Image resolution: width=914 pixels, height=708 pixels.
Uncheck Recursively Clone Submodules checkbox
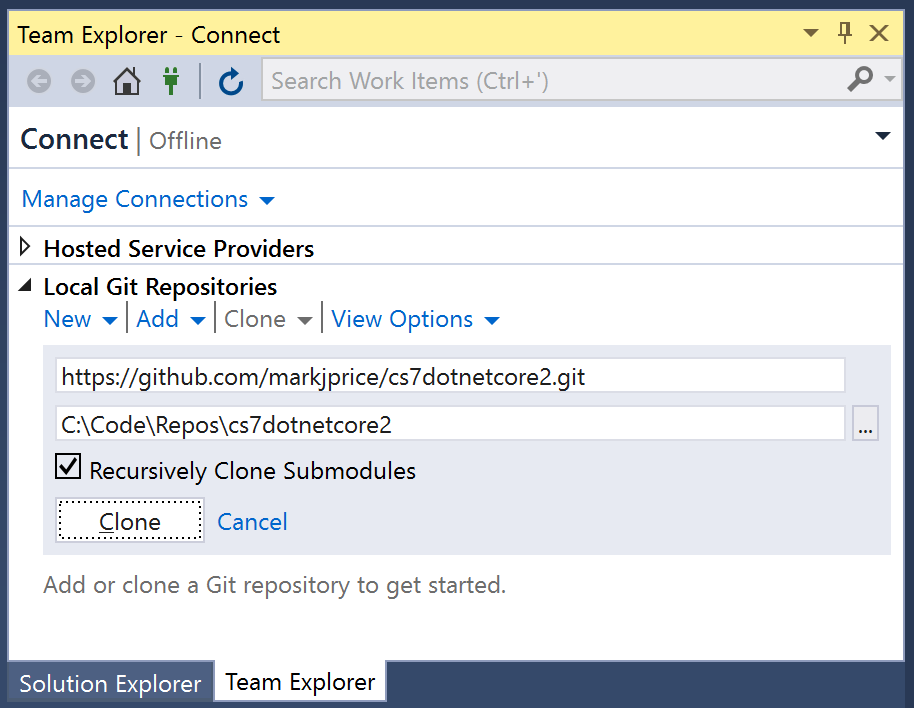point(68,467)
